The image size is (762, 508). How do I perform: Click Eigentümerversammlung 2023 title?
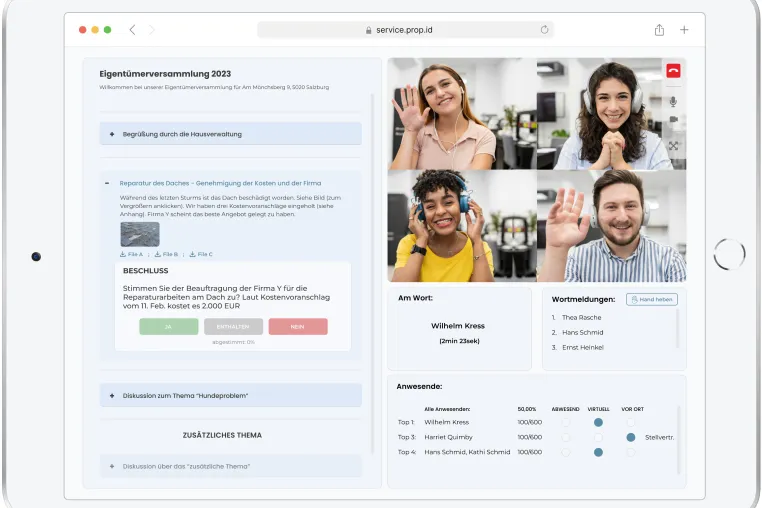165,74
